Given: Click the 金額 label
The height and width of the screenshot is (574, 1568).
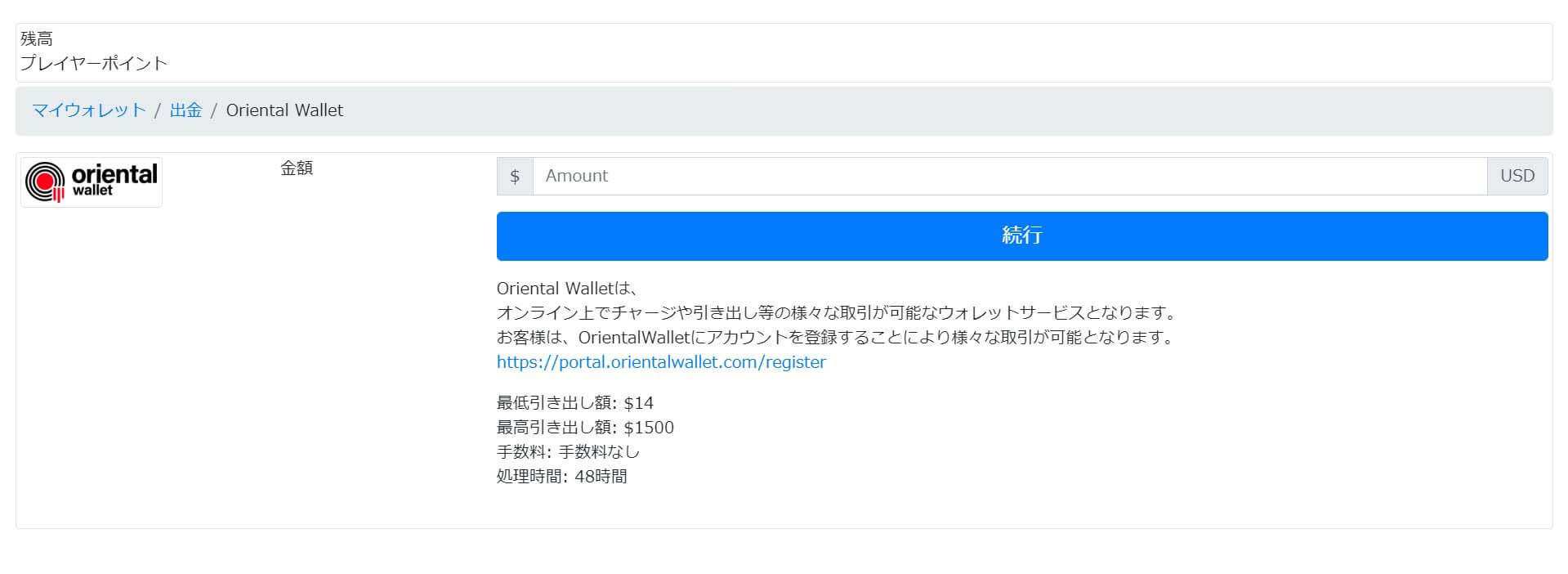Looking at the screenshot, I should coord(297,168).
